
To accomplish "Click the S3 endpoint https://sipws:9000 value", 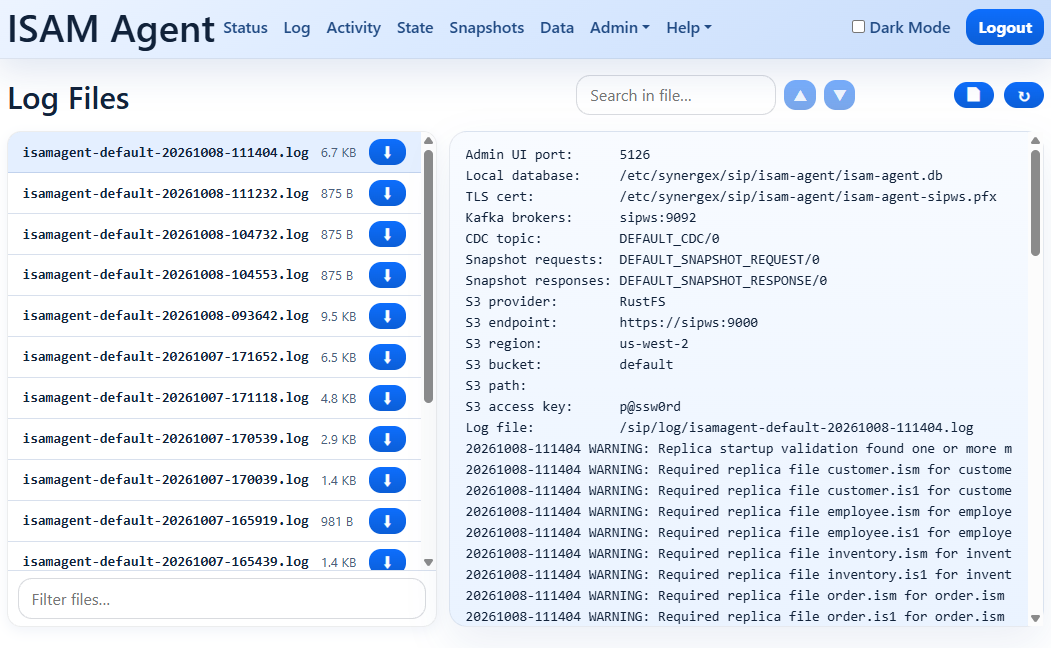I will point(688,322).
